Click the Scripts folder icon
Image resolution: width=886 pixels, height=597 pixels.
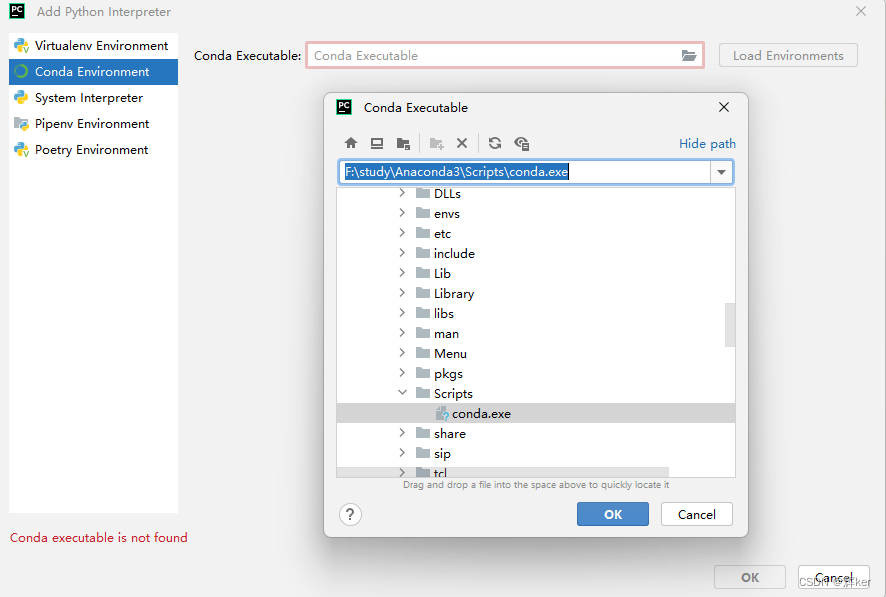[423, 393]
